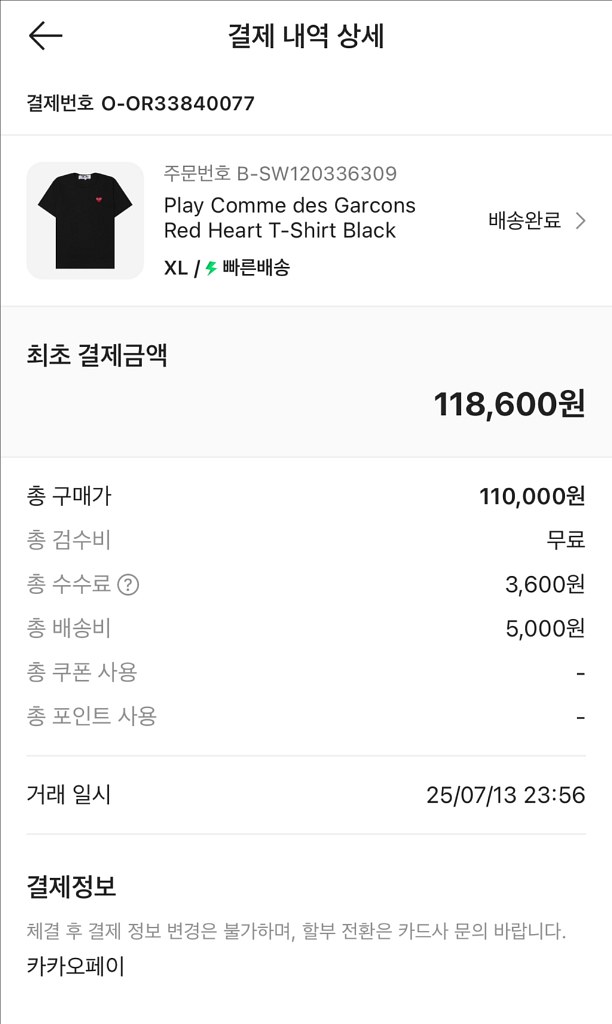
Task: Tap the 배송완료 delivery status
Action: tap(524, 221)
